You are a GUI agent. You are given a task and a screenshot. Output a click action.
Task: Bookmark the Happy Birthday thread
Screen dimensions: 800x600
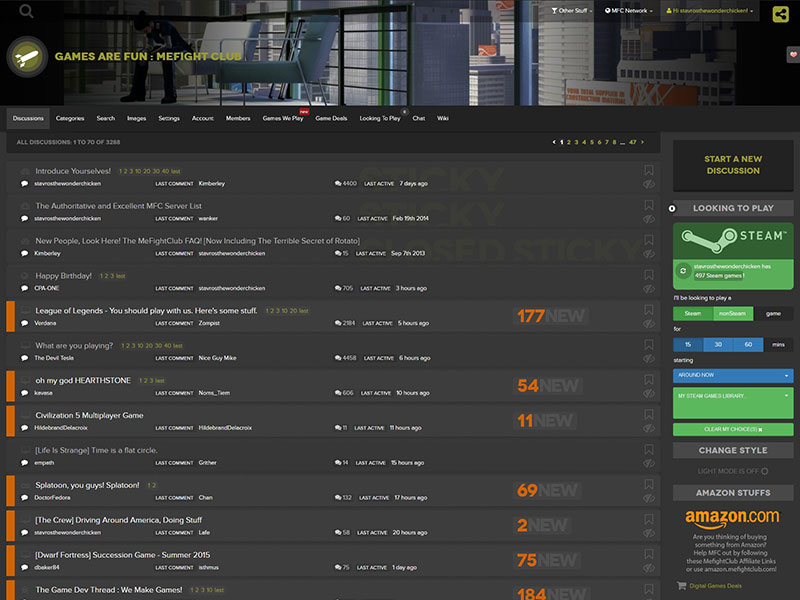click(648, 275)
